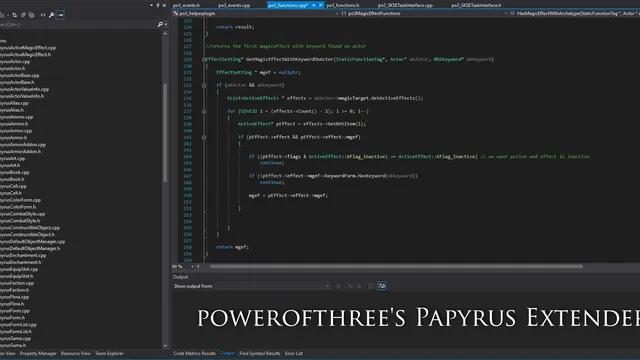Click the Show All Files icon

point(31,15)
